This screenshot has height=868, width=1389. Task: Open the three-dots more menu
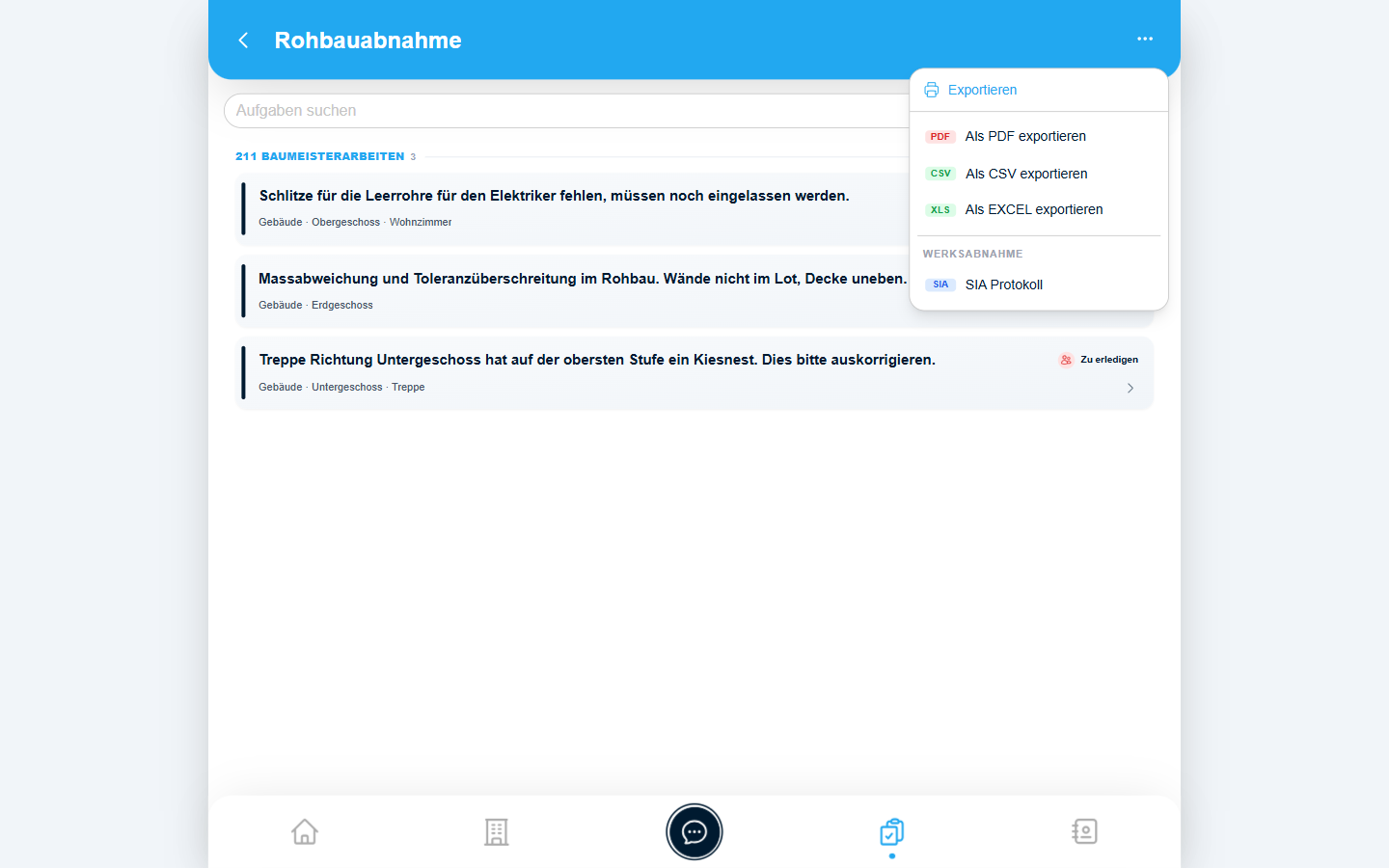1145,39
